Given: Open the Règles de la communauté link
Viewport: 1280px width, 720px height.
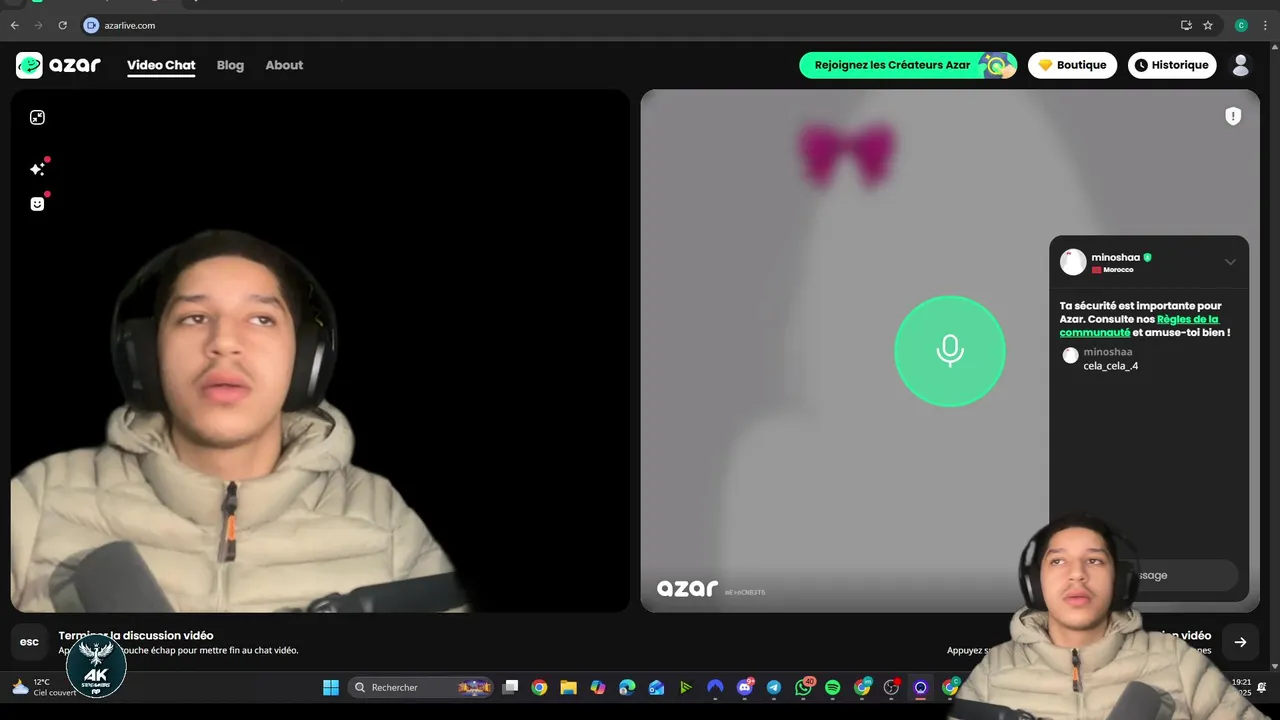Looking at the screenshot, I should click(1140, 326).
